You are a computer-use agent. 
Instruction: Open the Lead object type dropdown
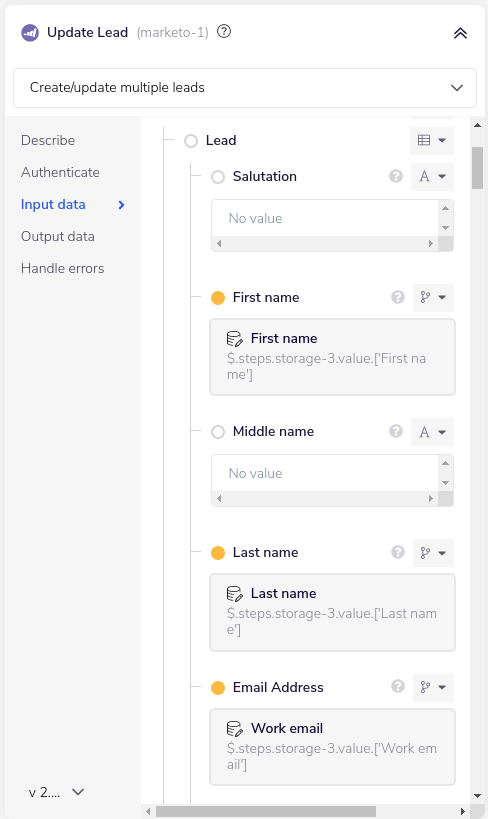point(432,141)
